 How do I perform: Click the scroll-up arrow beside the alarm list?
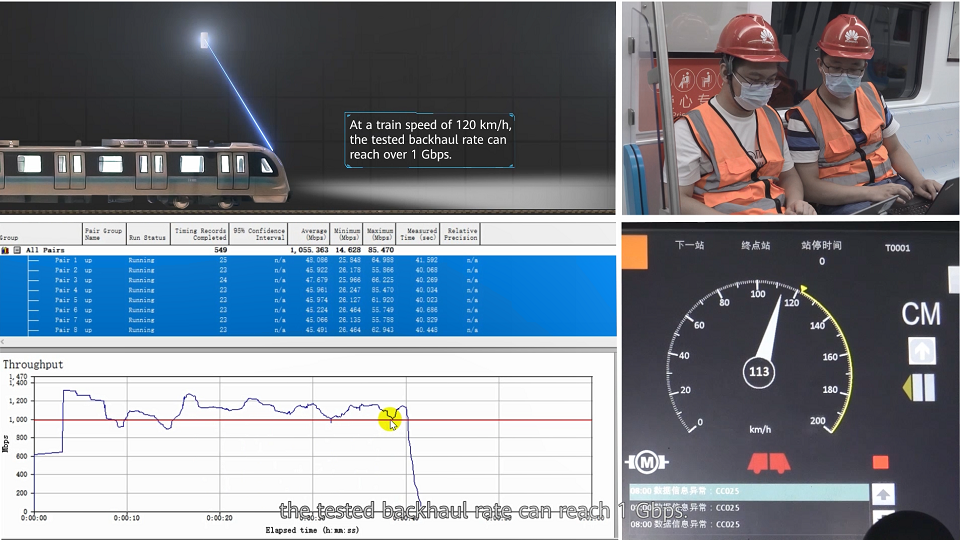[884, 494]
